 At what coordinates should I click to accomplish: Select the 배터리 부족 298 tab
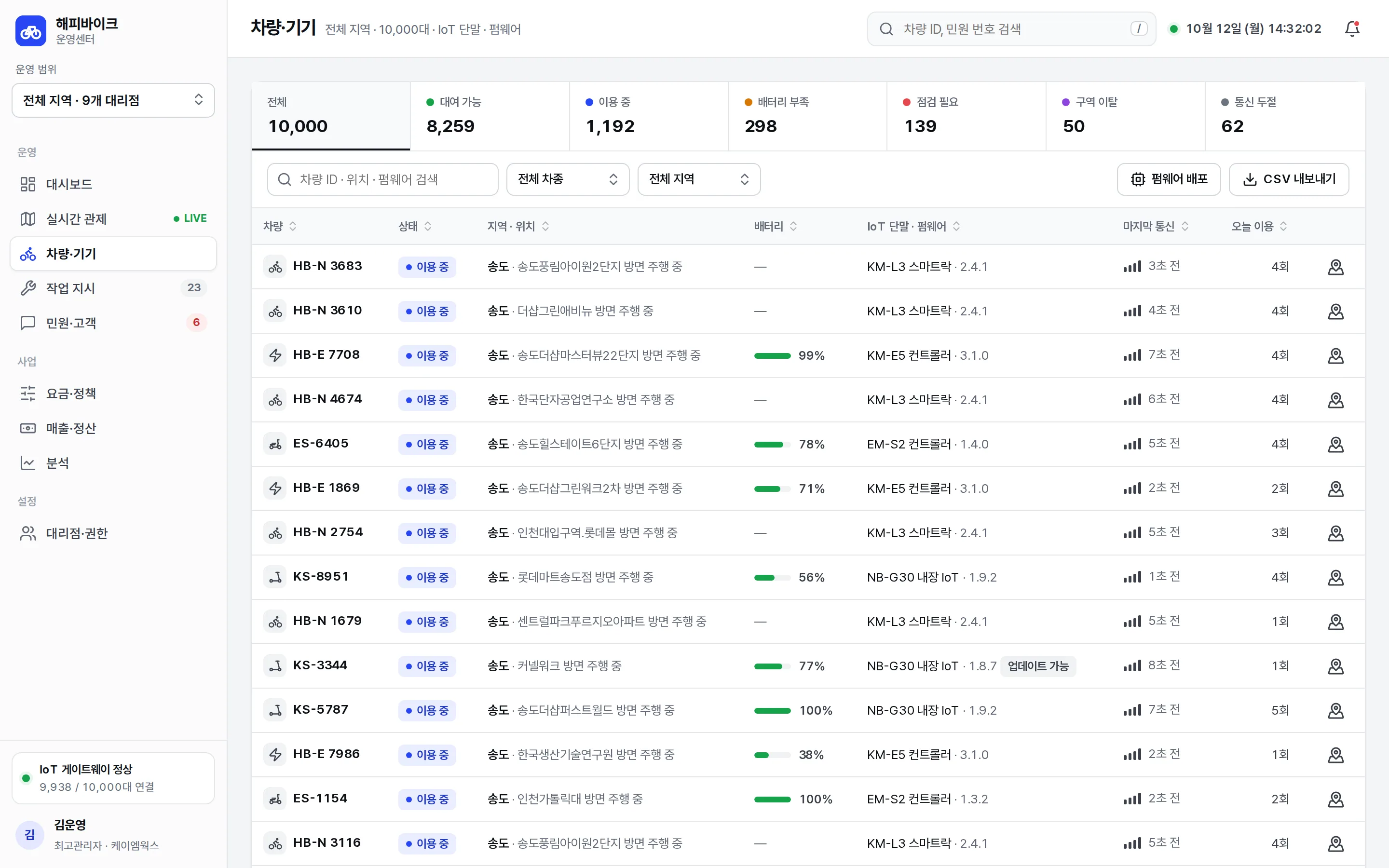point(807,116)
